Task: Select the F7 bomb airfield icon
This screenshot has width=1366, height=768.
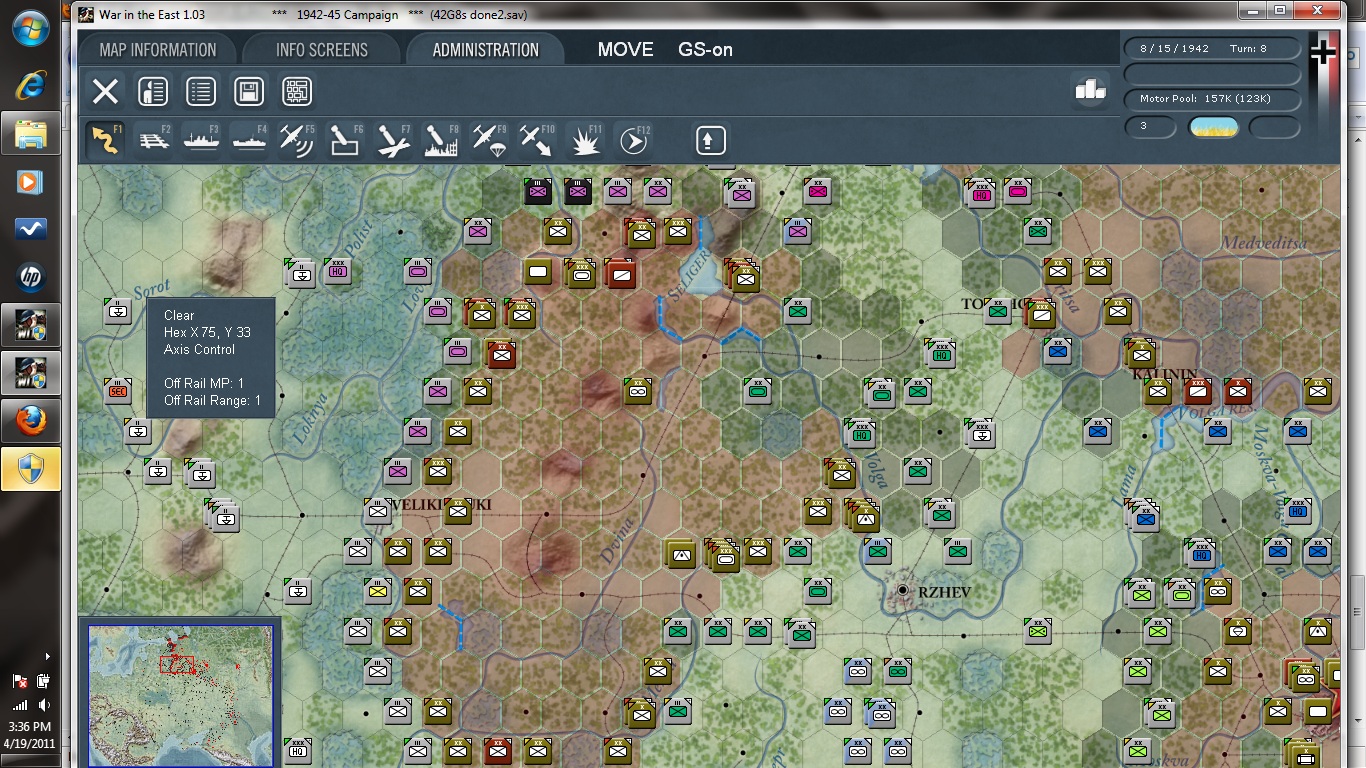Action: pyautogui.click(x=393, y=140)
